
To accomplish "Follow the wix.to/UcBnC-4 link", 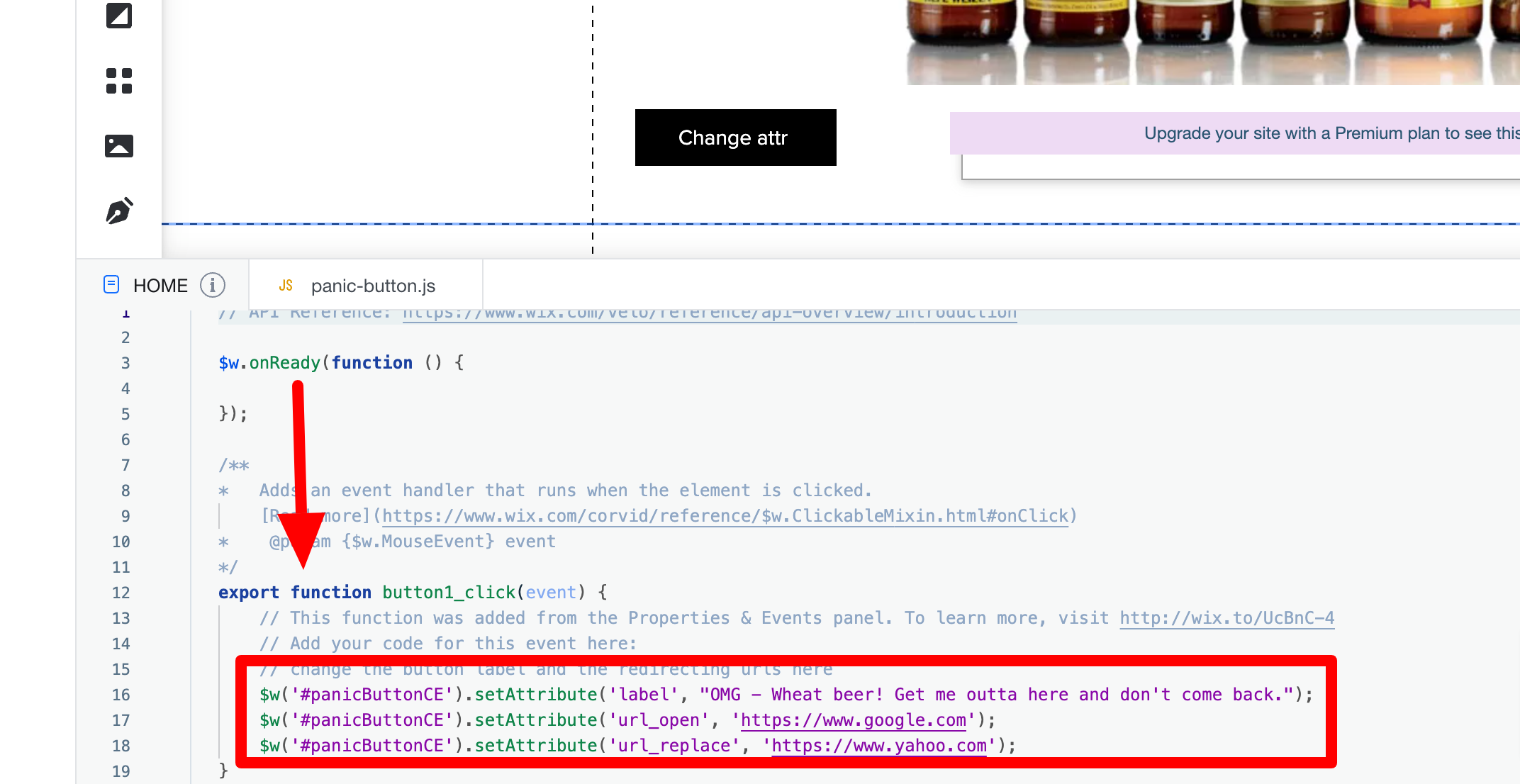I will point(1226,618).
